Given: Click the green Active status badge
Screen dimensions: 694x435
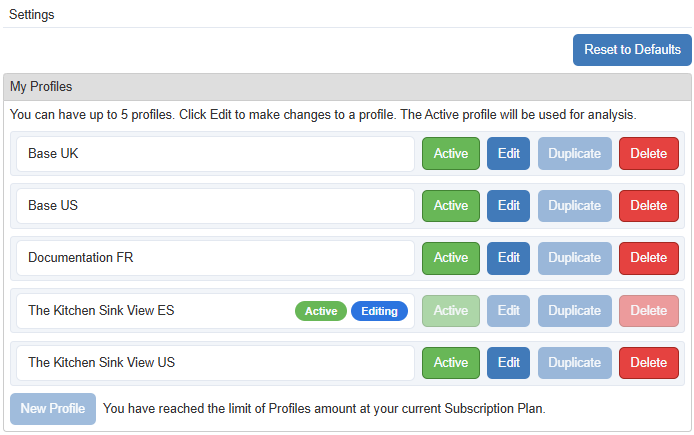Looking at the screenshot, I should tap(321, 311).
